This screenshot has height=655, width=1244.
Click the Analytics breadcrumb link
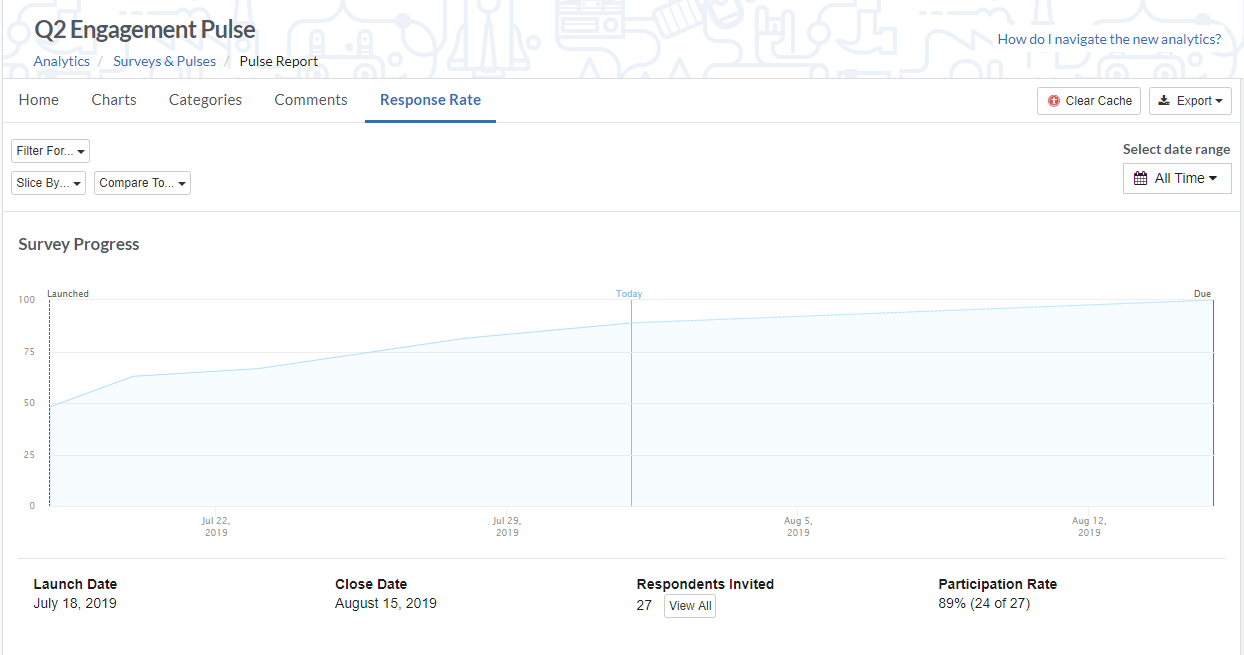point(61,61)
